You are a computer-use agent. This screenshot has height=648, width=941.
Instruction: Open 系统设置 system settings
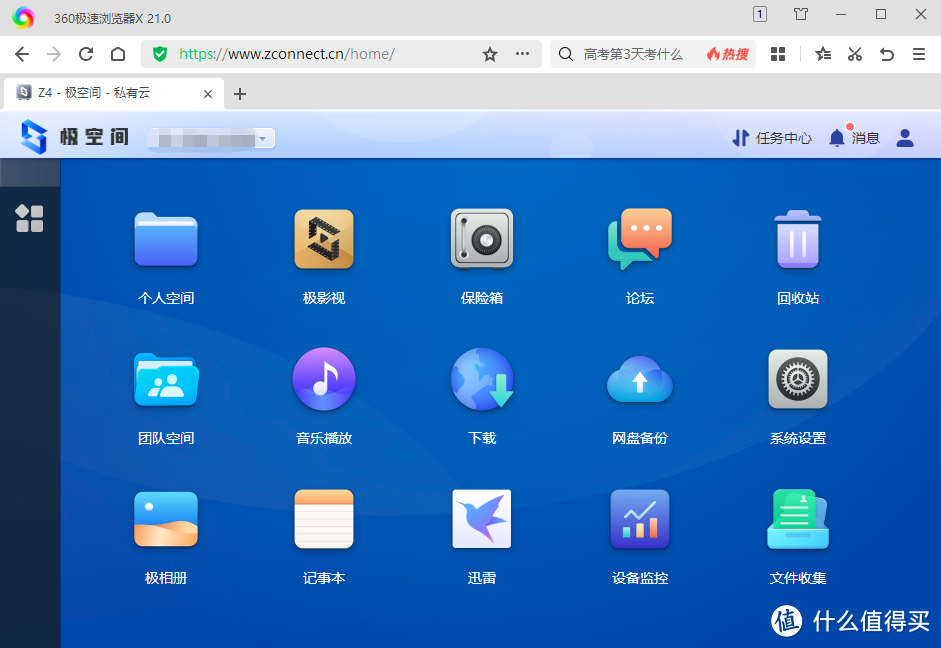pos(798,380)
